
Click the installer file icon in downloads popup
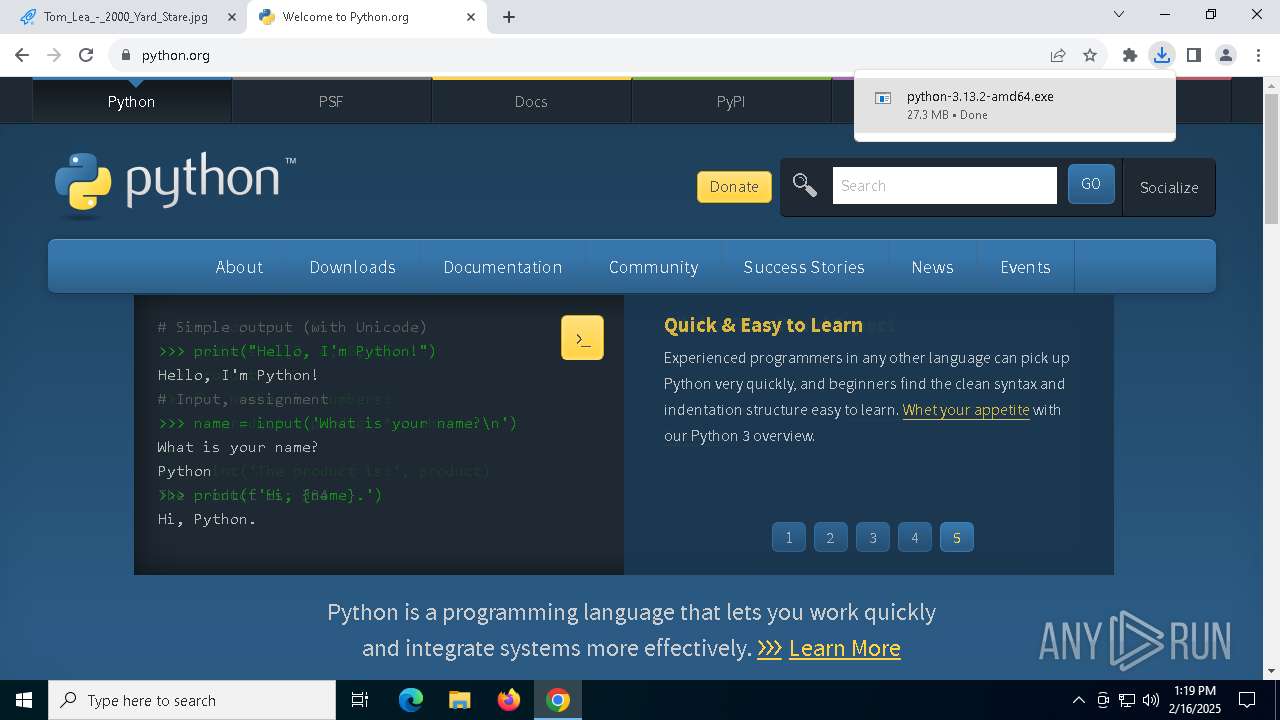[x=883, y=98]
